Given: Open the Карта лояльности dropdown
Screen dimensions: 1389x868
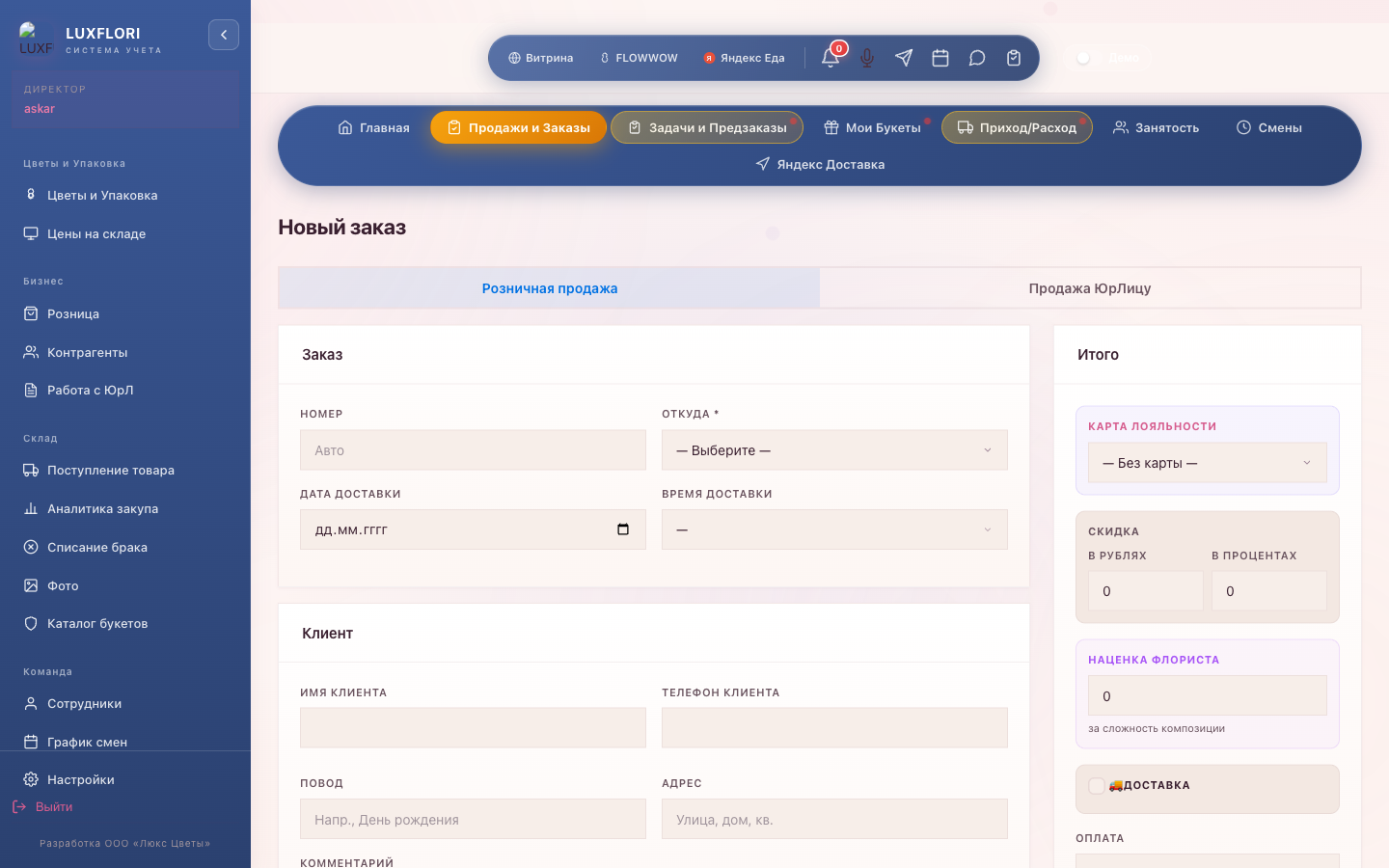Looking at the screenshot, I should point(1208,463).
